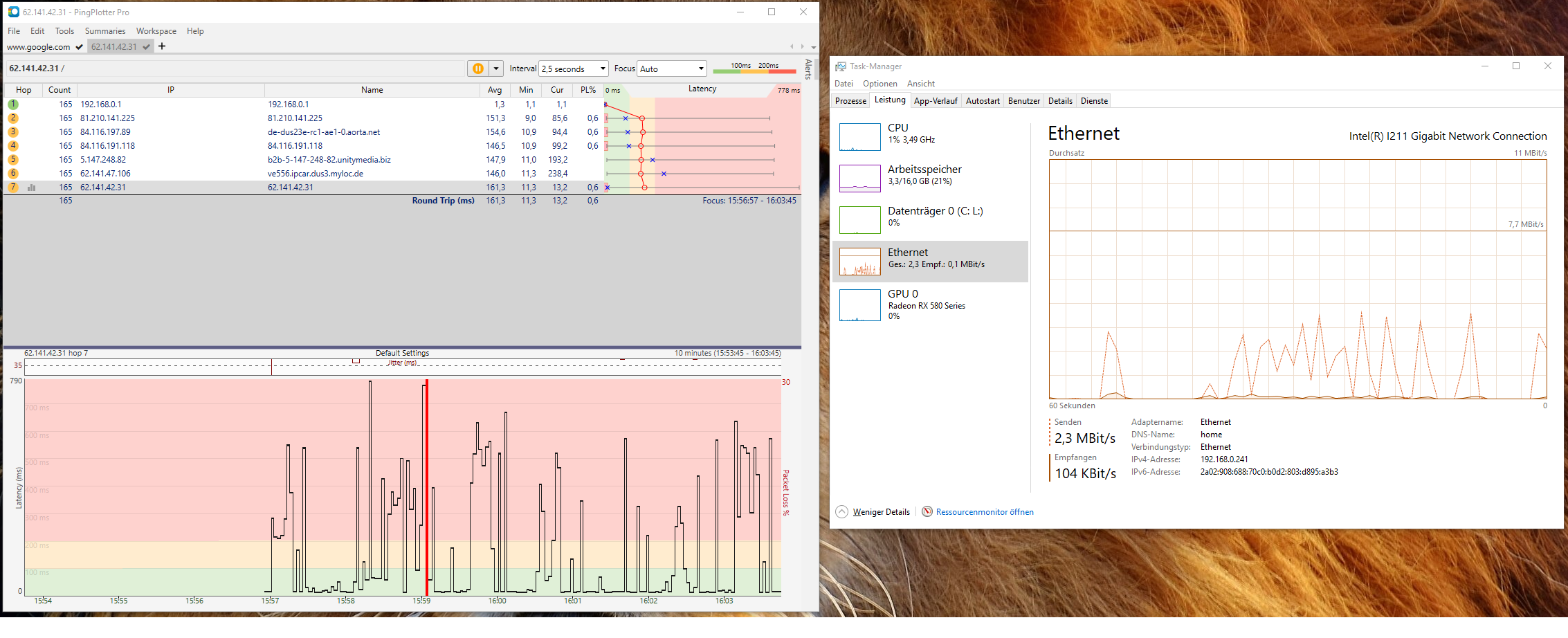The image size is (1568, 638).
Task: Click the right tab-scroll arrow in PingPlotter
Action: coord(803,47)
